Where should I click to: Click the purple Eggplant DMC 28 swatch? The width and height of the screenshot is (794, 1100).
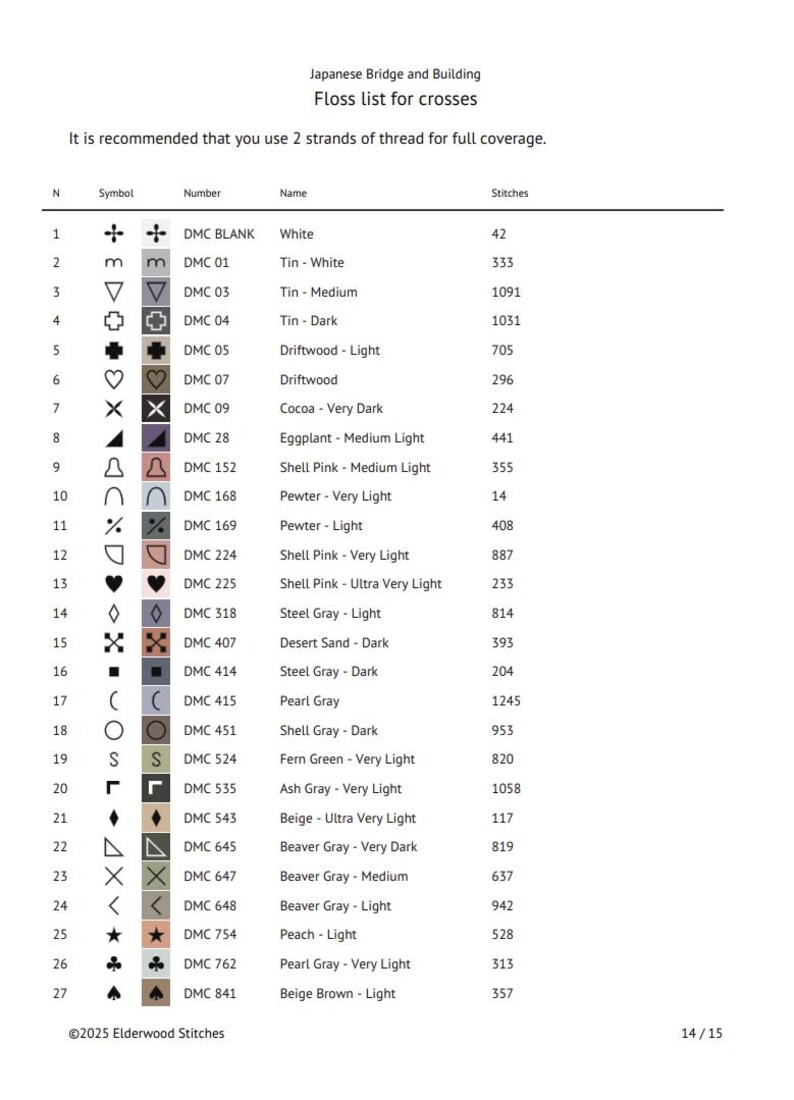156,438
